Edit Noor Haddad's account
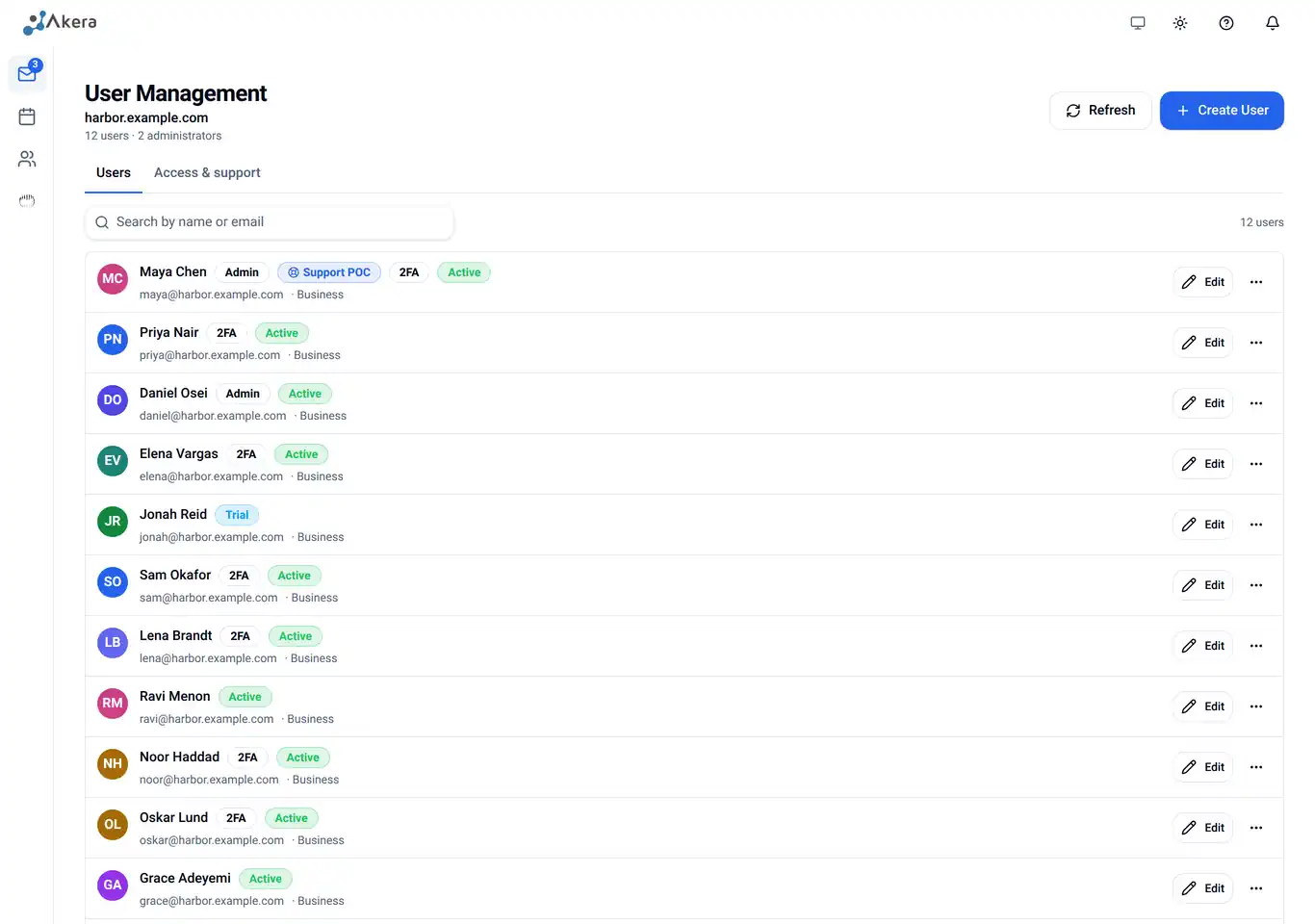The image size is (1315, 924). click(1202, 767)
